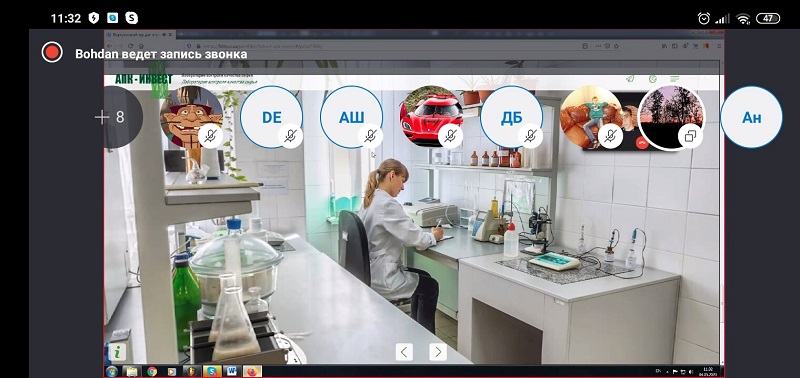
Task: Select the ДБ participant bubble
Action: tap(512, 117)
